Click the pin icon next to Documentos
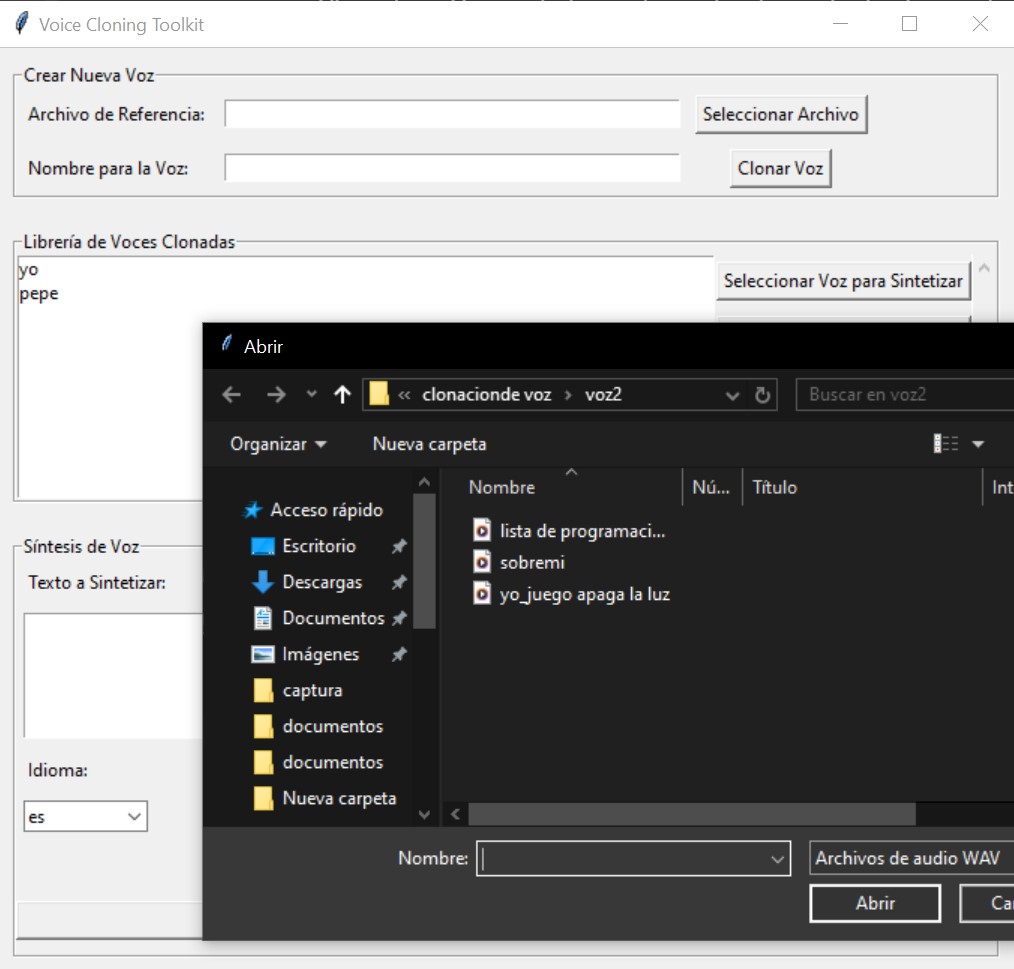Image resolution: width=1014 pixels, height=969 pixels. [x=399, y=618]
